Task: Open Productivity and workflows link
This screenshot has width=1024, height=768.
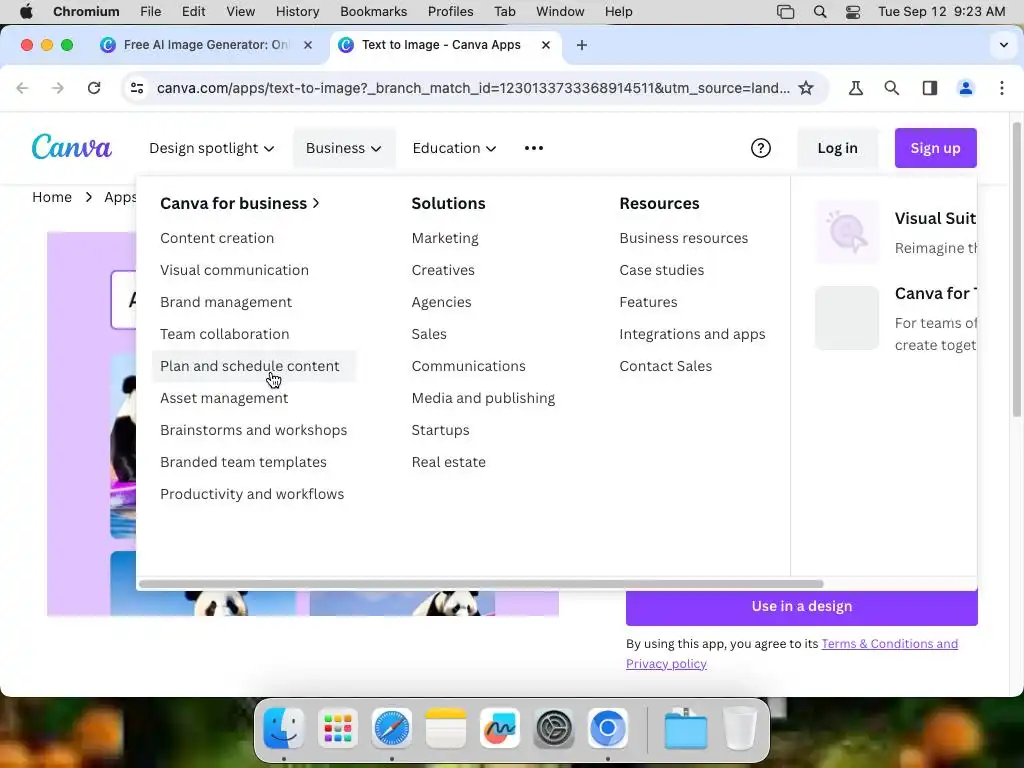Action: (252, 494)
